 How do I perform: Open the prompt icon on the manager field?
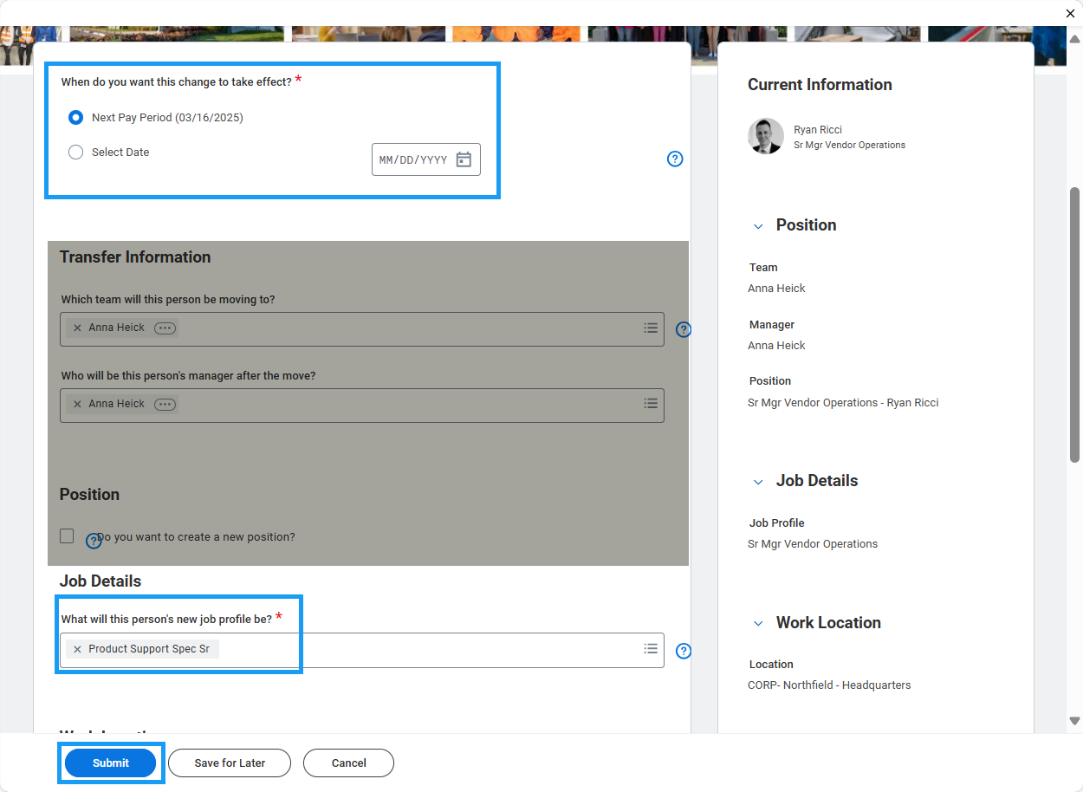click(650, 404)
